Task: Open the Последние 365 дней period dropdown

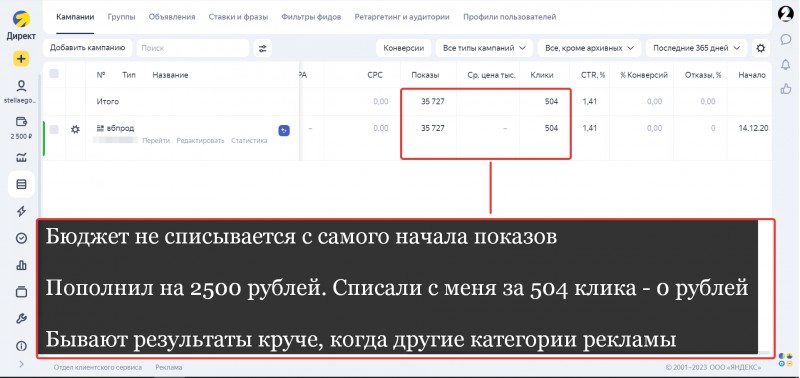Action: pyautogui.click(x=696, y=48)
